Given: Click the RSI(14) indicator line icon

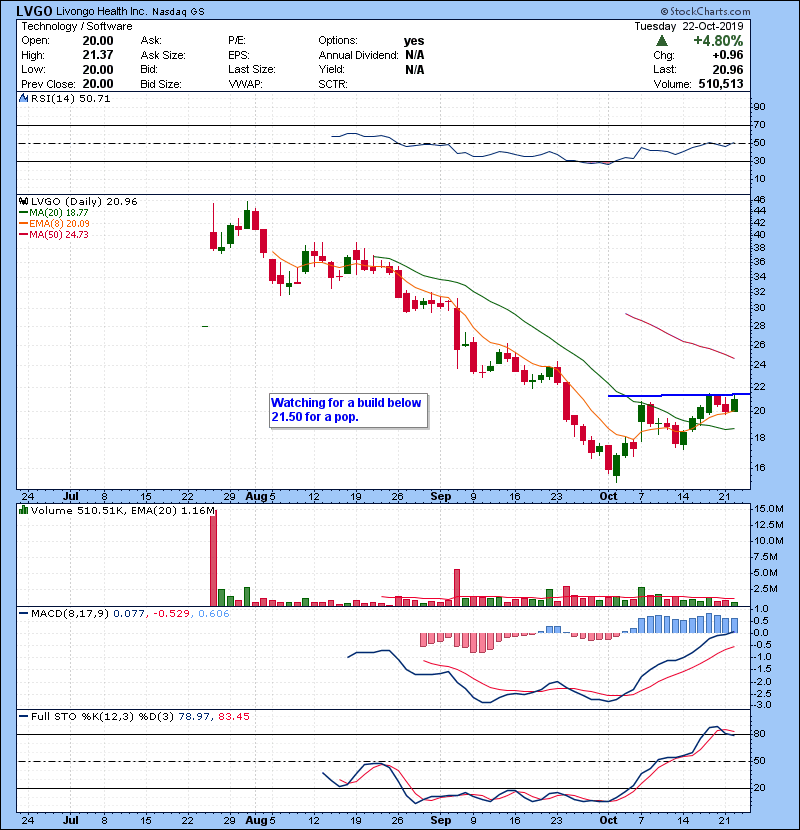Looking at the screenshot, I should [x=23, y=98].
